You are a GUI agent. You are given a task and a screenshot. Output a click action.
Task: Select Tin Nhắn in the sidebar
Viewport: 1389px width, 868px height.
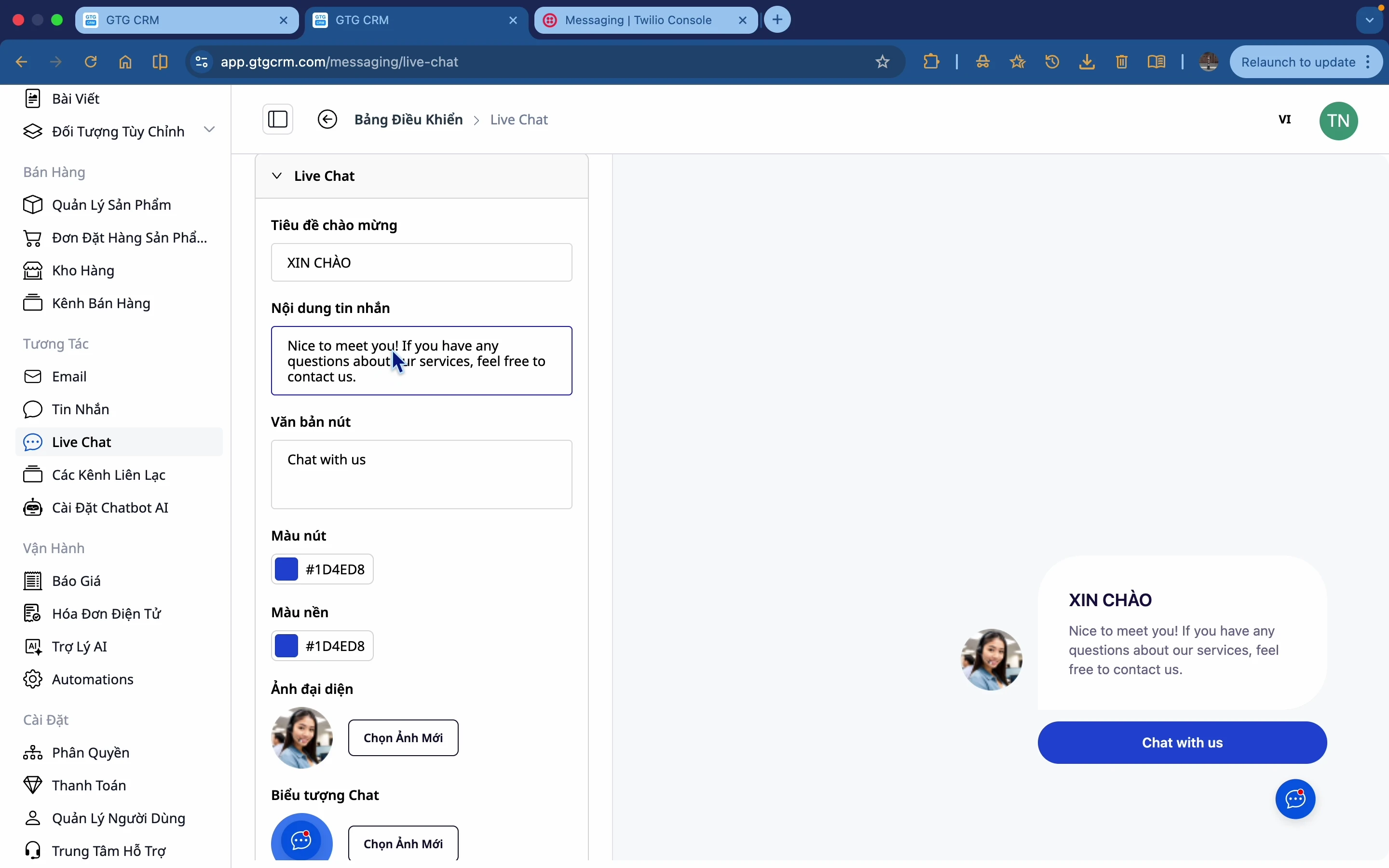click(x=81, y=409)
